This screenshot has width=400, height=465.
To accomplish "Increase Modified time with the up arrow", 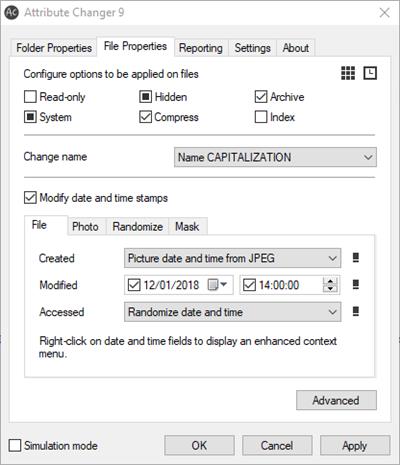I will coord(330,281).
